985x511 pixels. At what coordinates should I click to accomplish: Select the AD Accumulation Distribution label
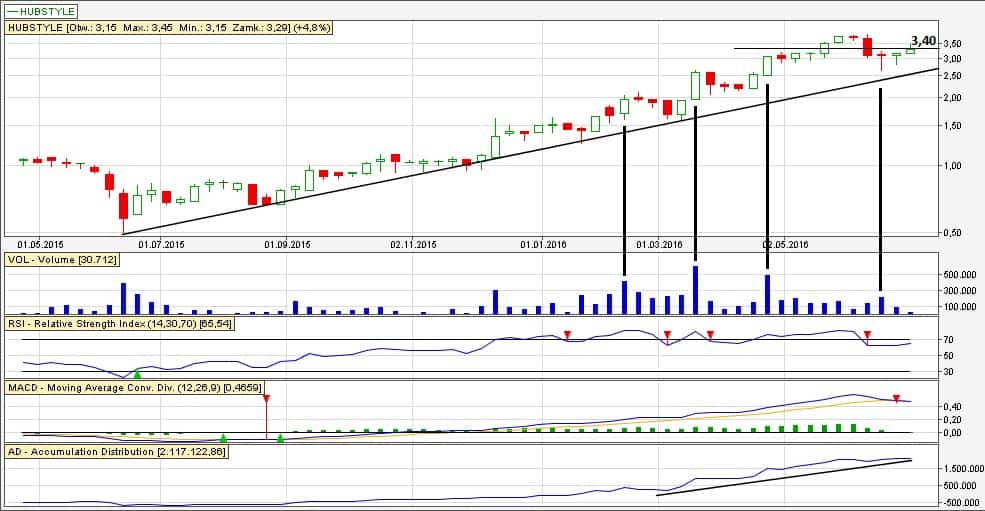point(117,452)
